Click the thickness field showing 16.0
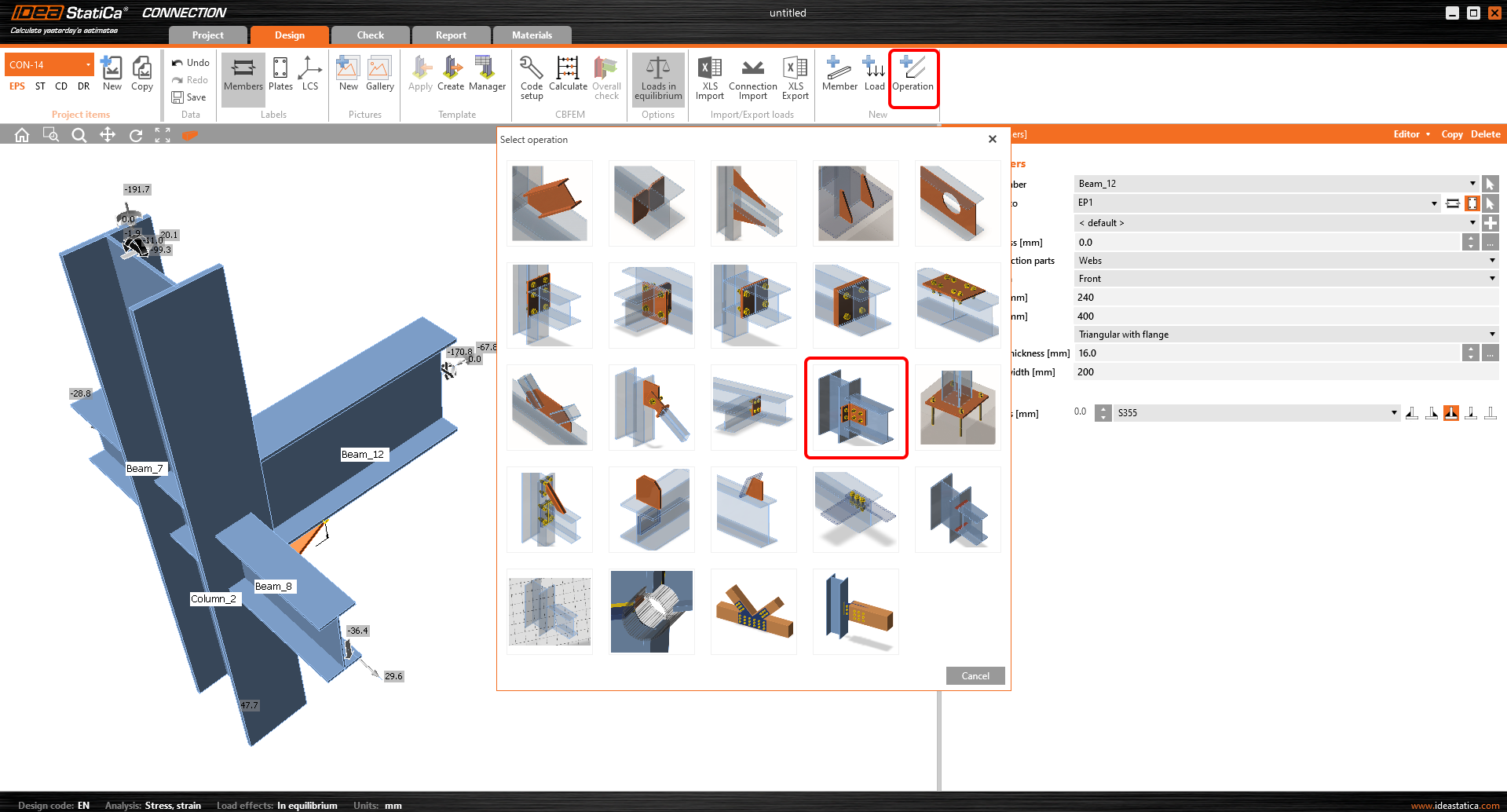 pyautogui.click(x=1266, y=353)
